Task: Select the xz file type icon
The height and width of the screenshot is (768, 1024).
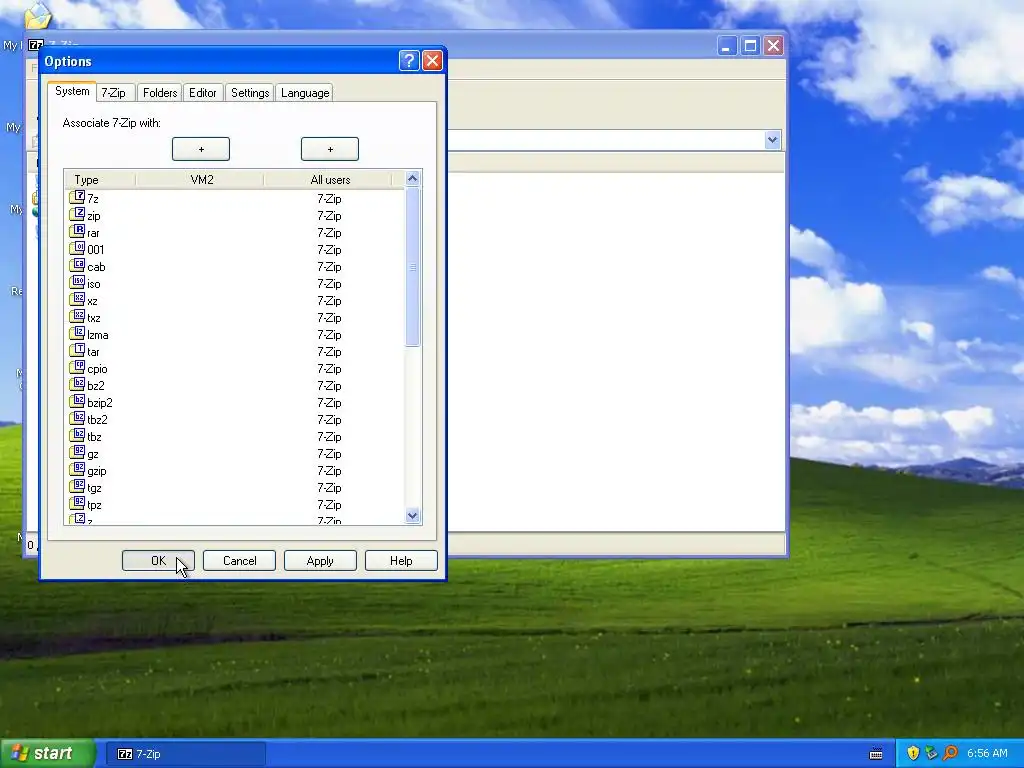Action: (77, 299)
